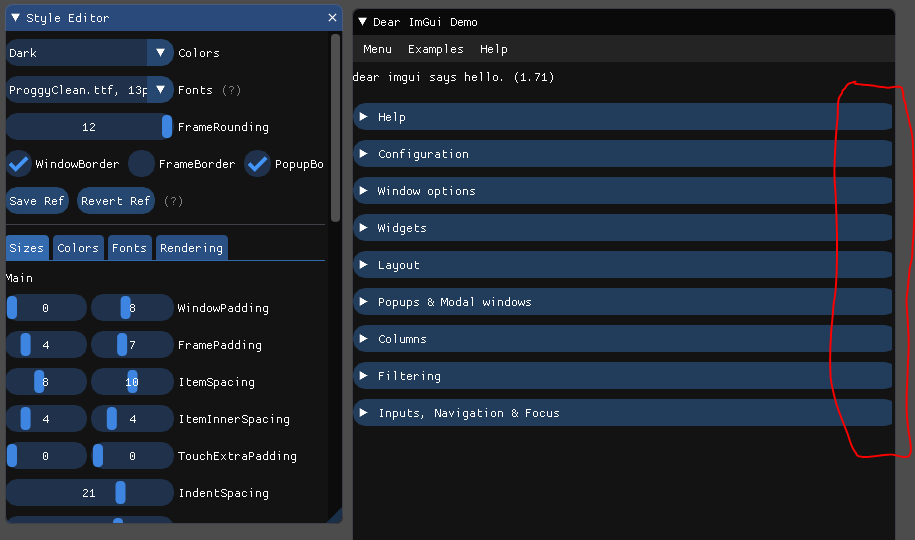
Task: Expand the Widgets section
Action: point(623,228)
